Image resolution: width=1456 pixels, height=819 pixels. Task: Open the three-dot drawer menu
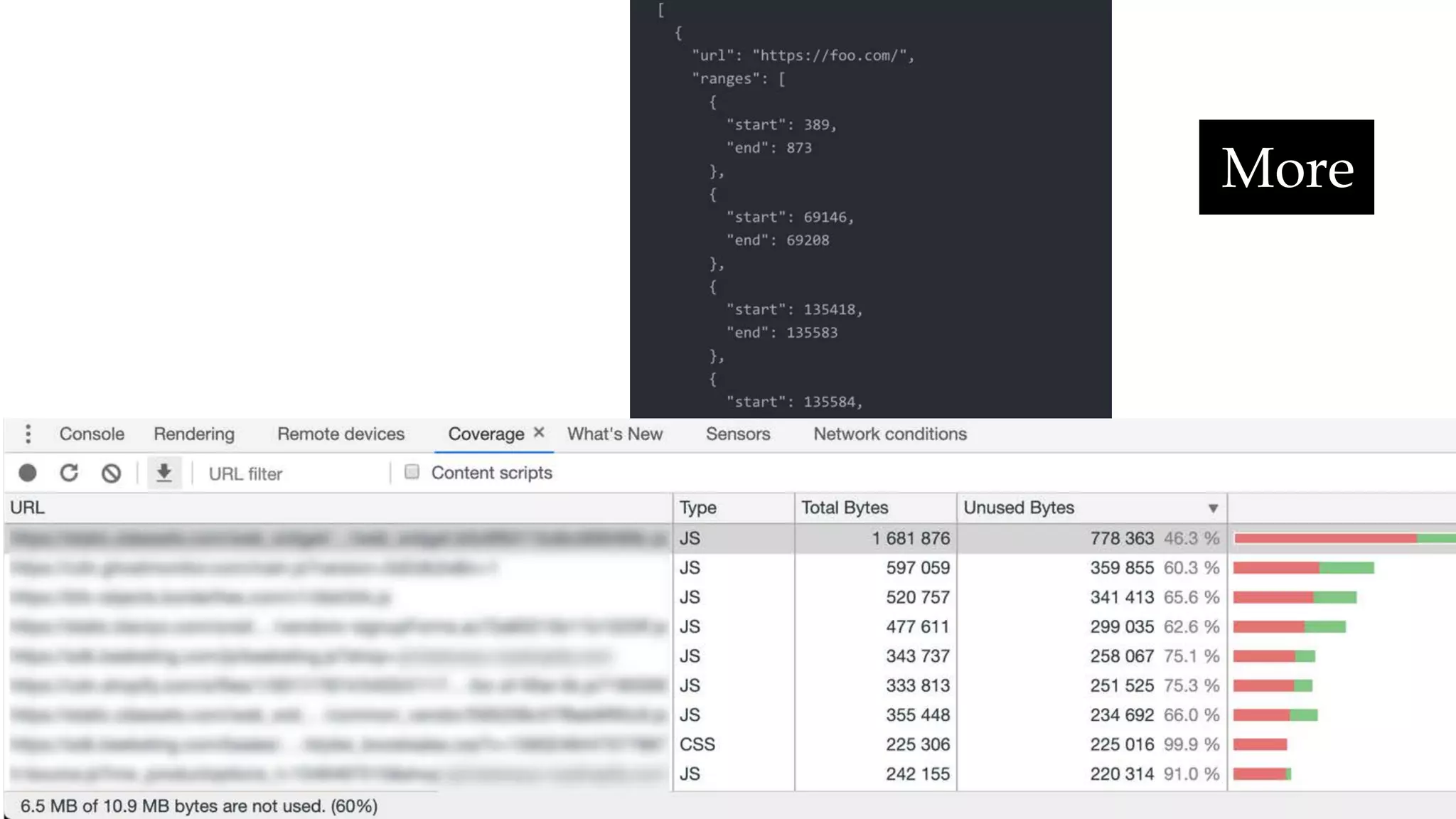coord(28,434)
